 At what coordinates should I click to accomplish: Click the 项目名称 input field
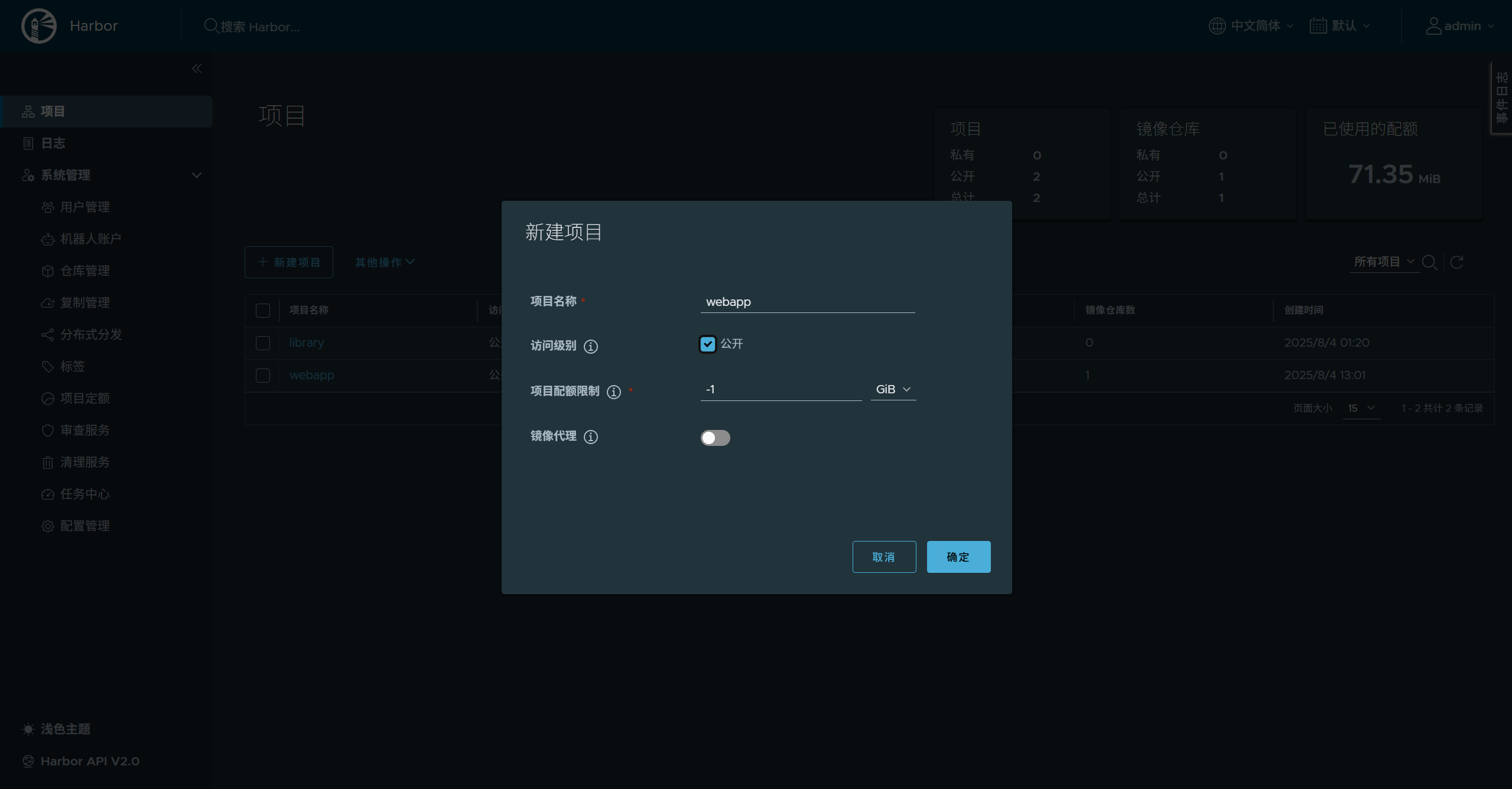[x=808, y=302]
